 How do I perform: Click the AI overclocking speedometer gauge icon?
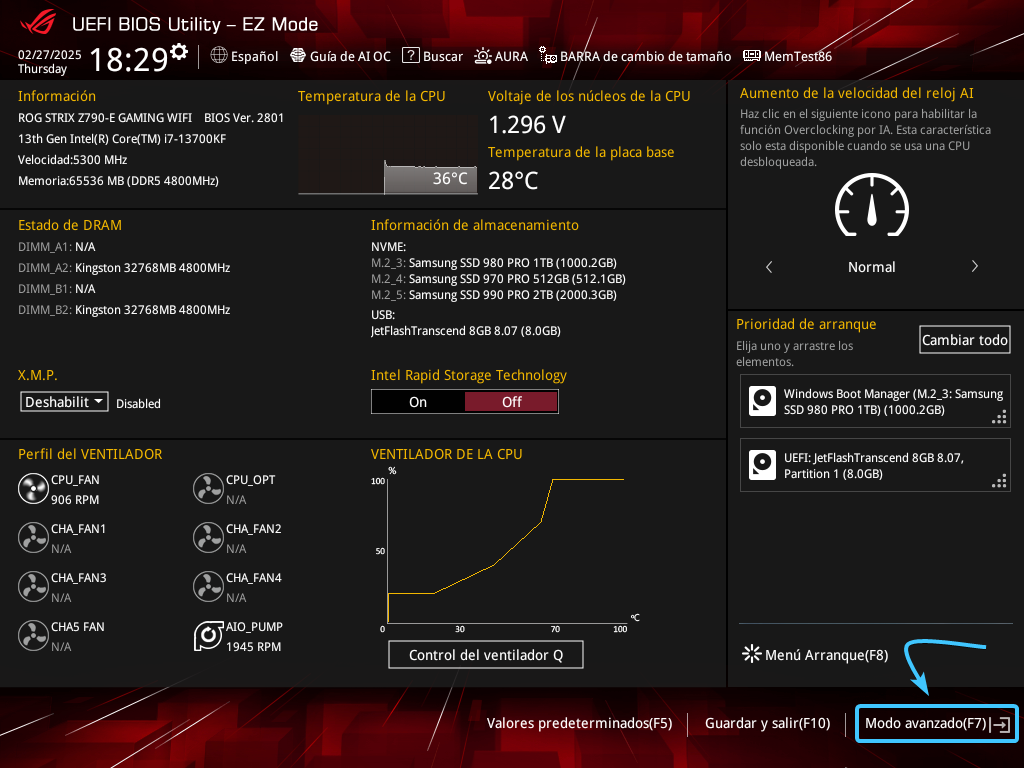872,205
